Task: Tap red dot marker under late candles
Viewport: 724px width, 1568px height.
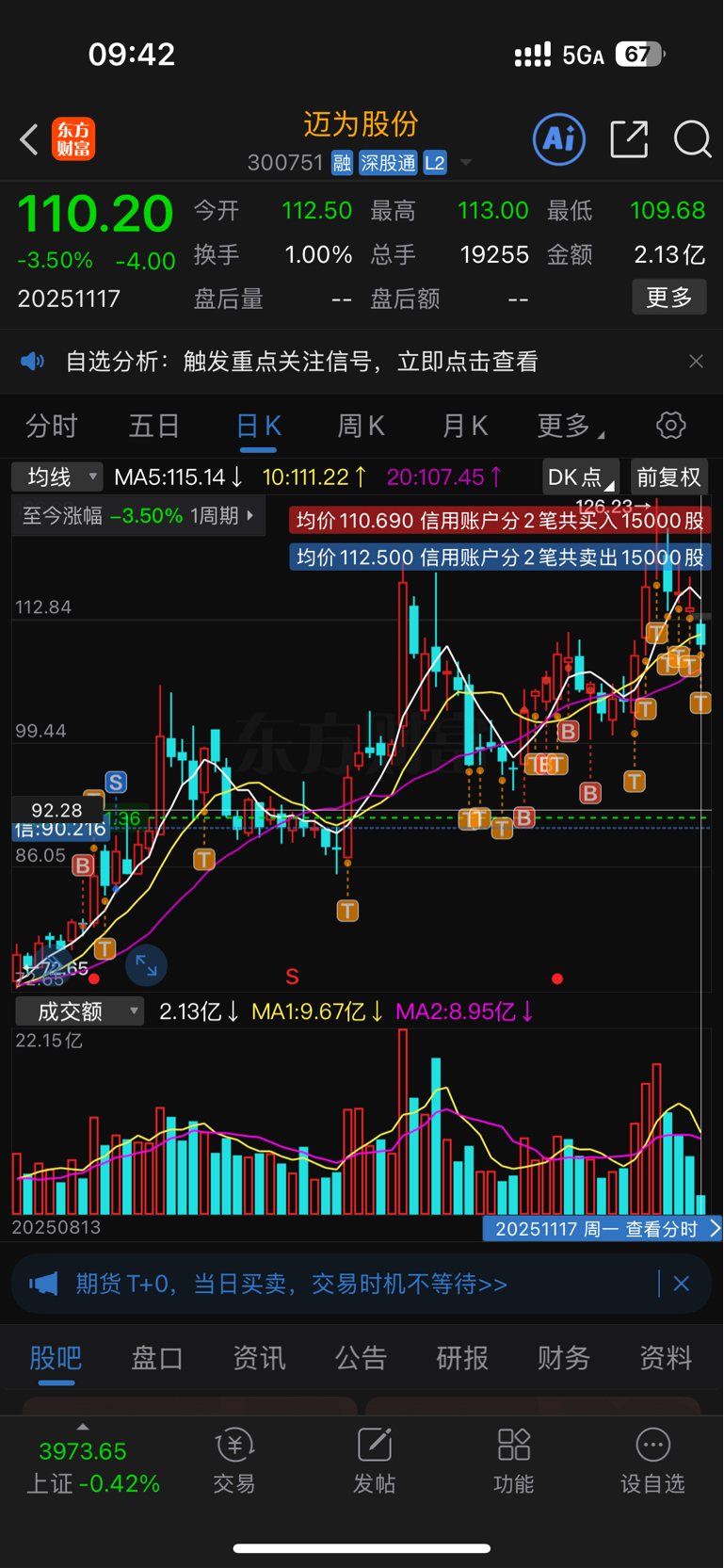Action: pos(557,979)
